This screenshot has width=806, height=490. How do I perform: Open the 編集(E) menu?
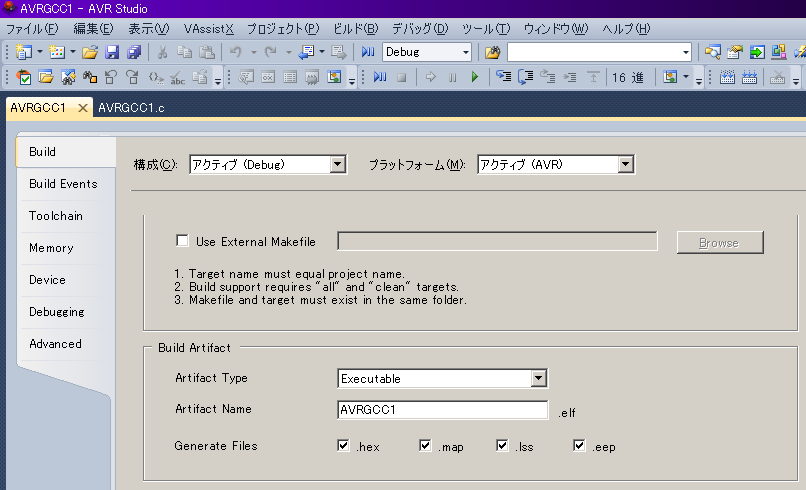coord(93,29)
